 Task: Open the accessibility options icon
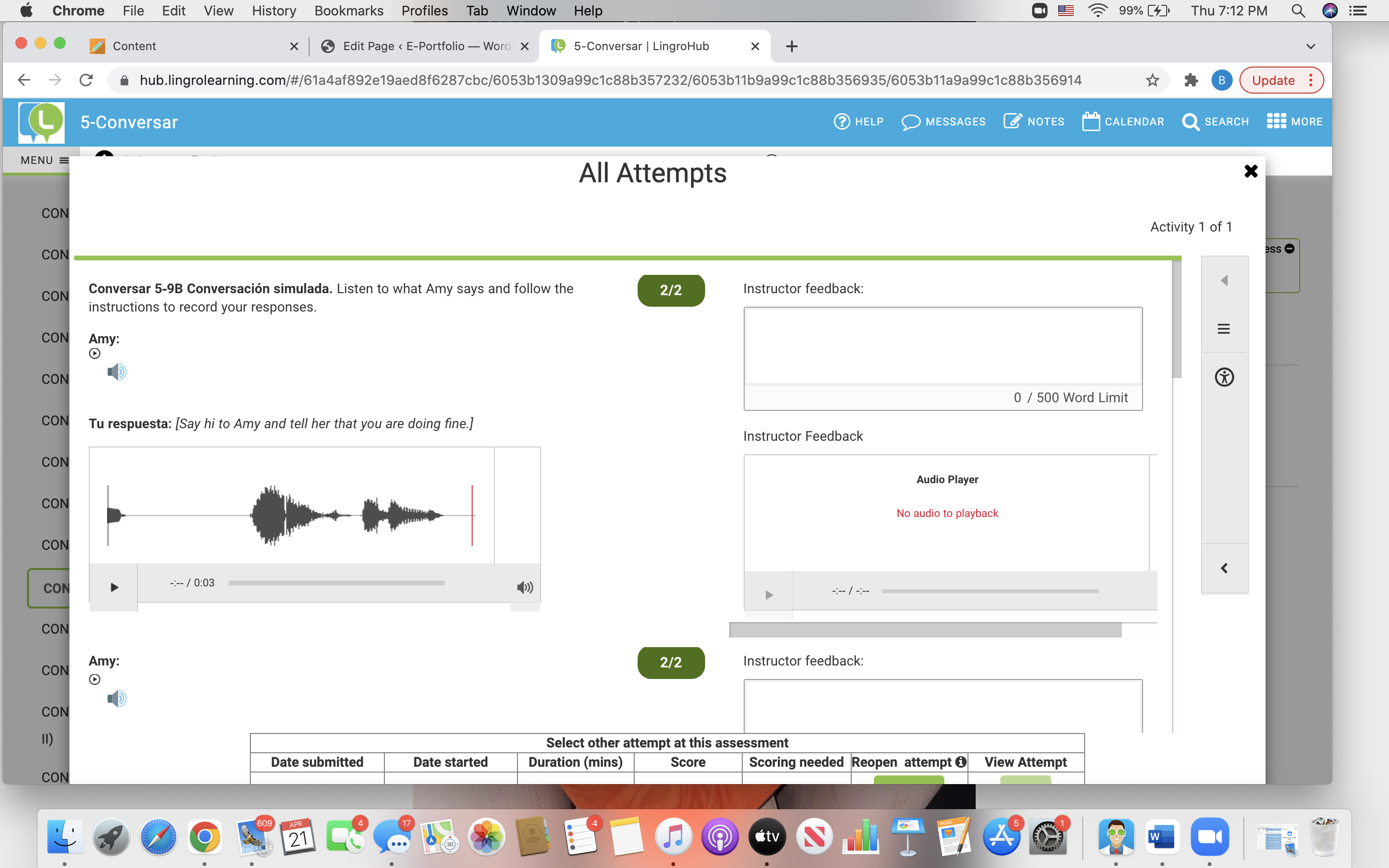pyautogui.click(x=1224, y=377)
